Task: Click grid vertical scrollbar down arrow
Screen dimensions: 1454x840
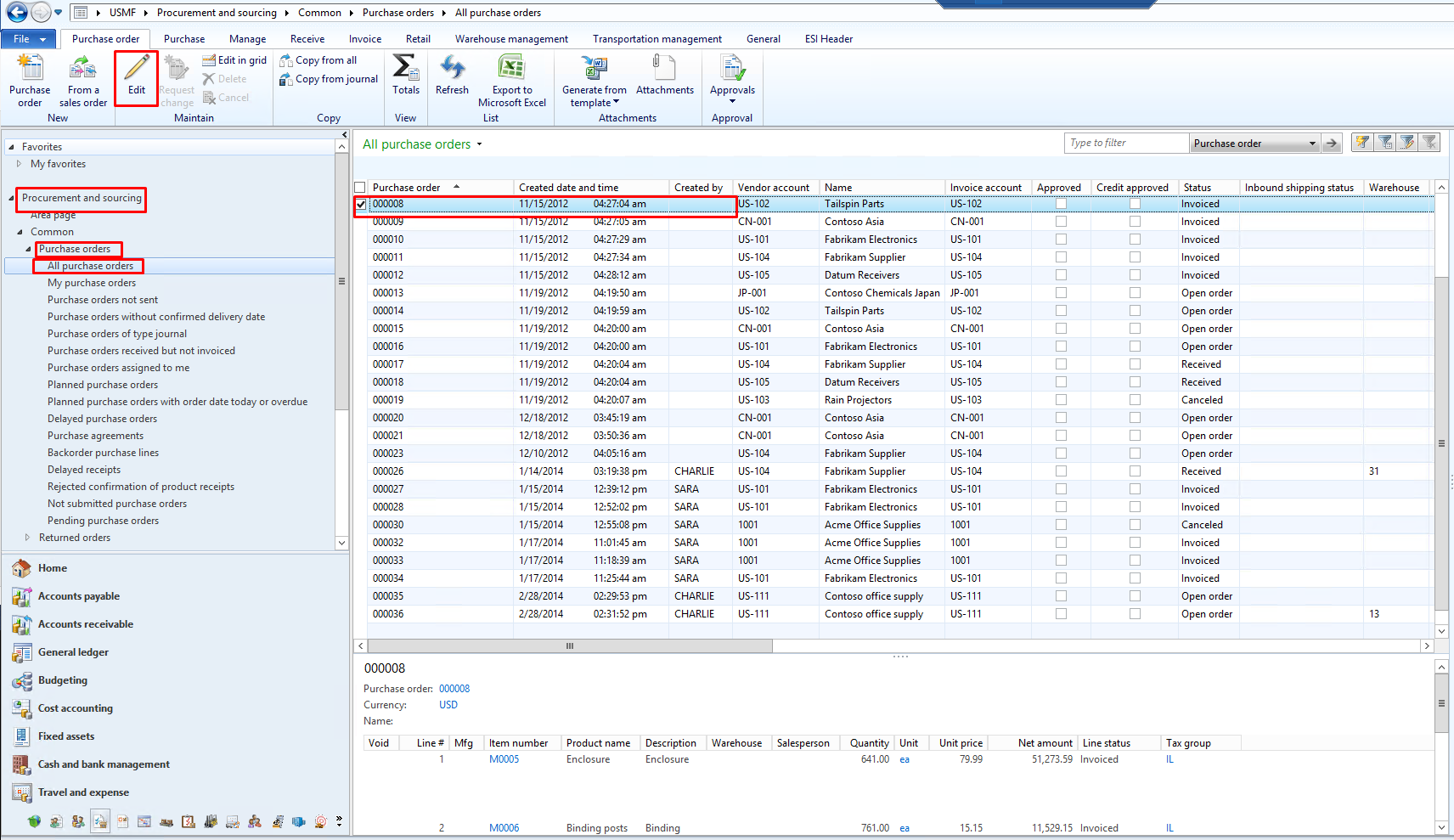Action: coord(1441,631)
